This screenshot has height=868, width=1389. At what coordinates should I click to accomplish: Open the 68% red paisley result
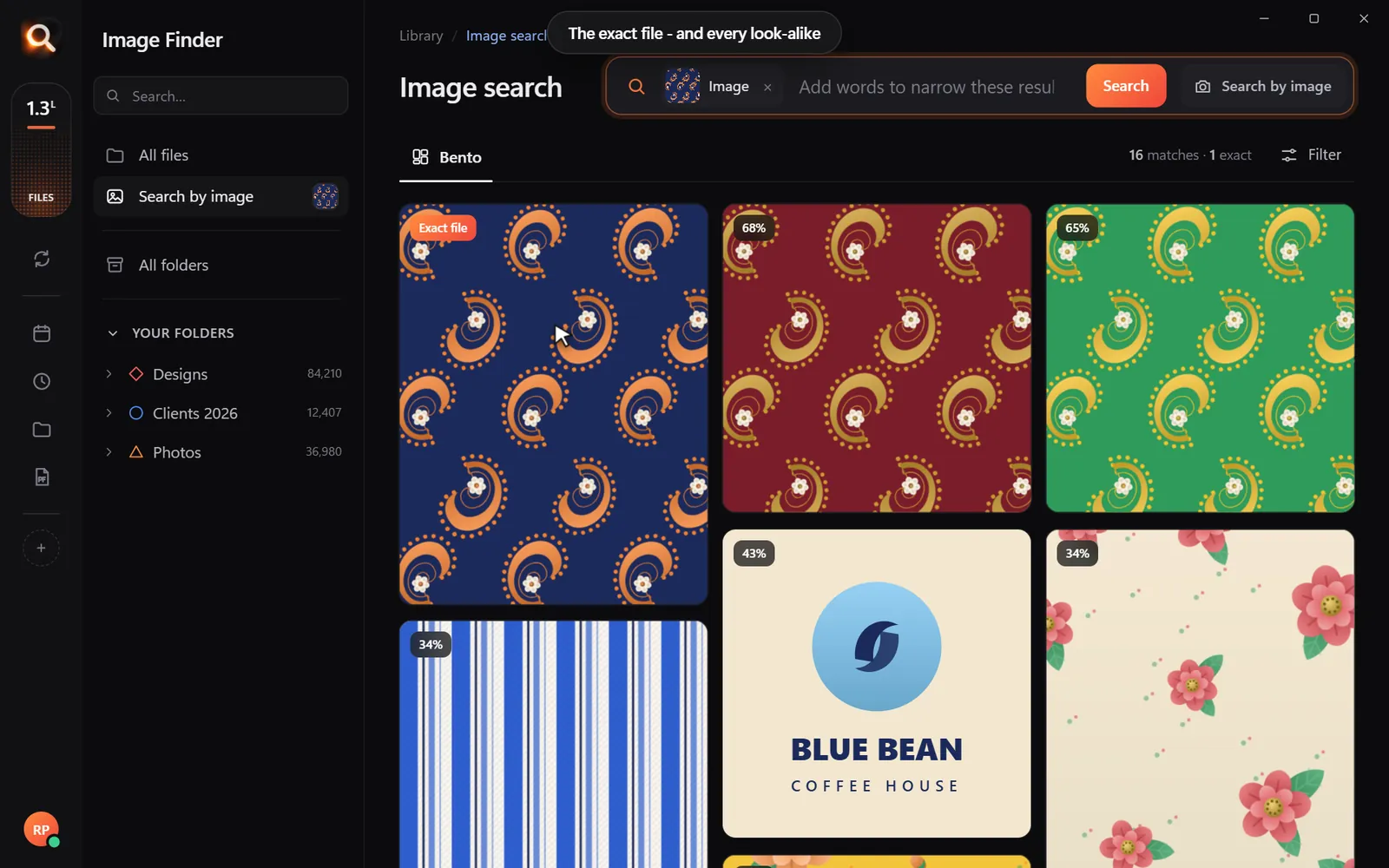pos(877,358)
